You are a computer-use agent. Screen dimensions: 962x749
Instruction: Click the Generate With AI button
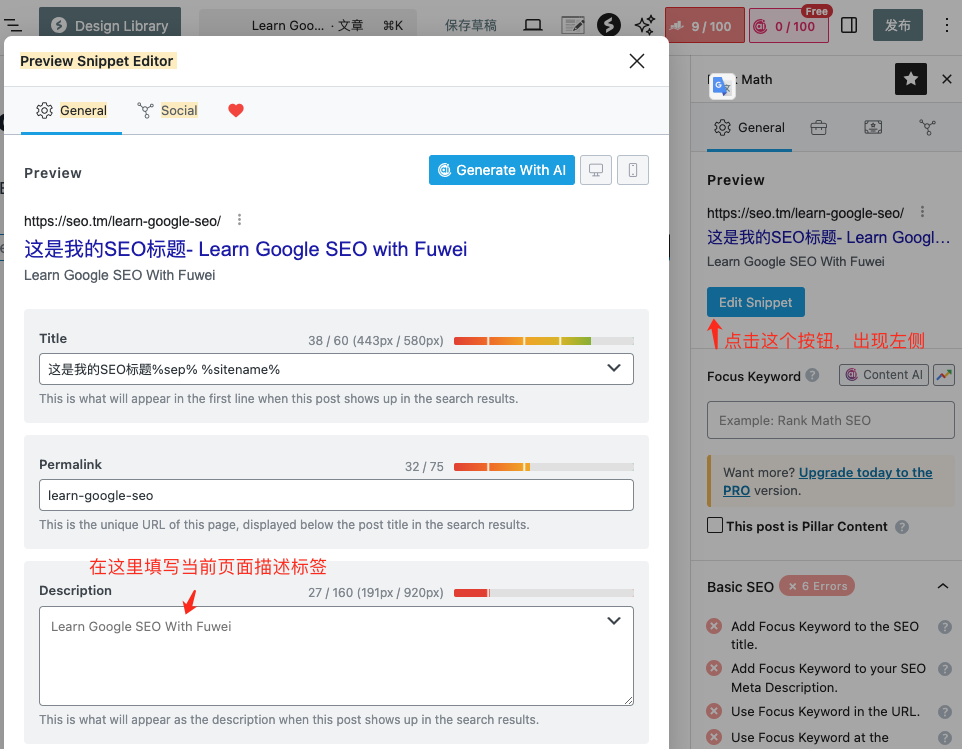tap(501, 170)
